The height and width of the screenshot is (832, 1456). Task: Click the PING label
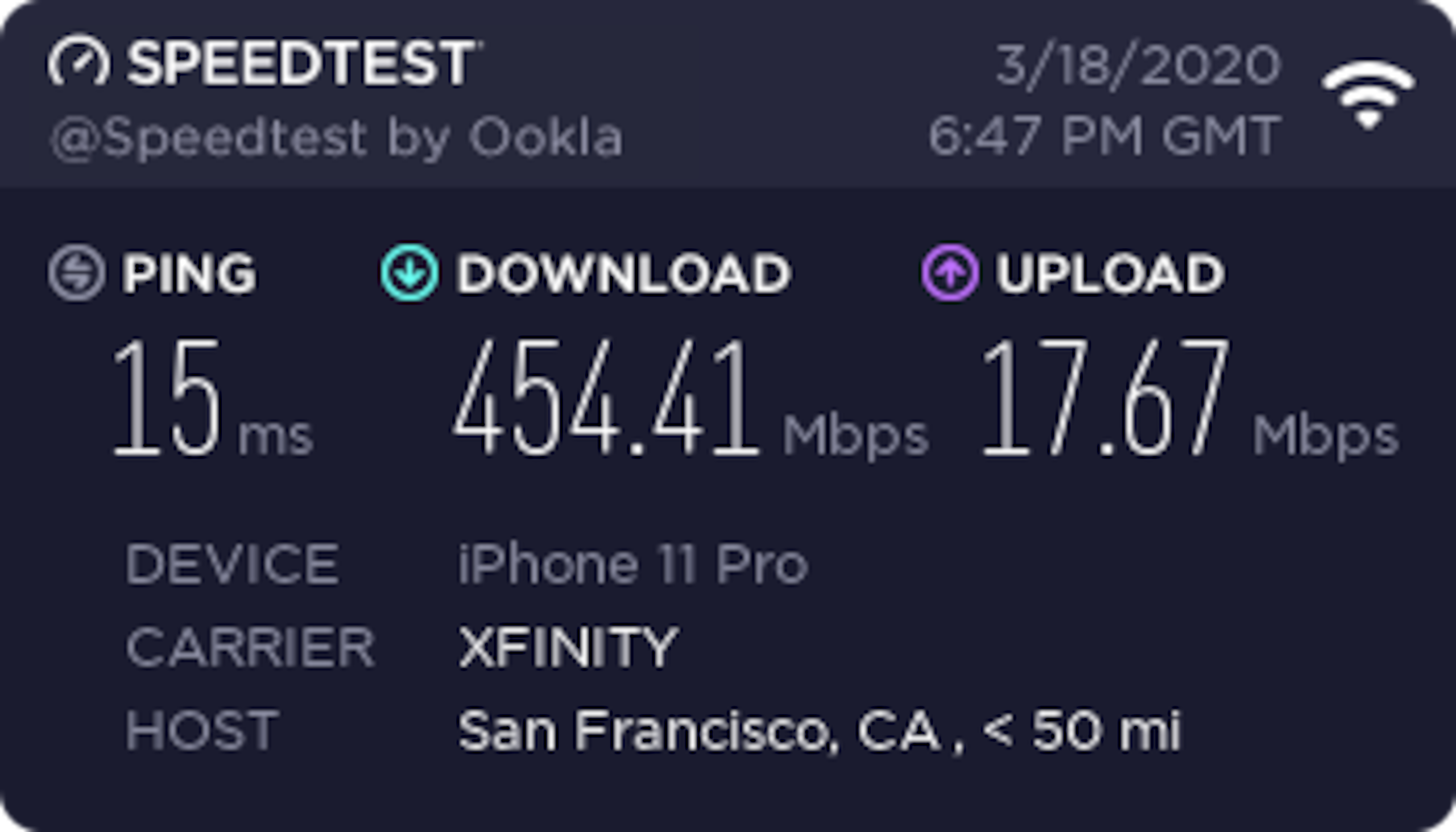pos(189,273)
